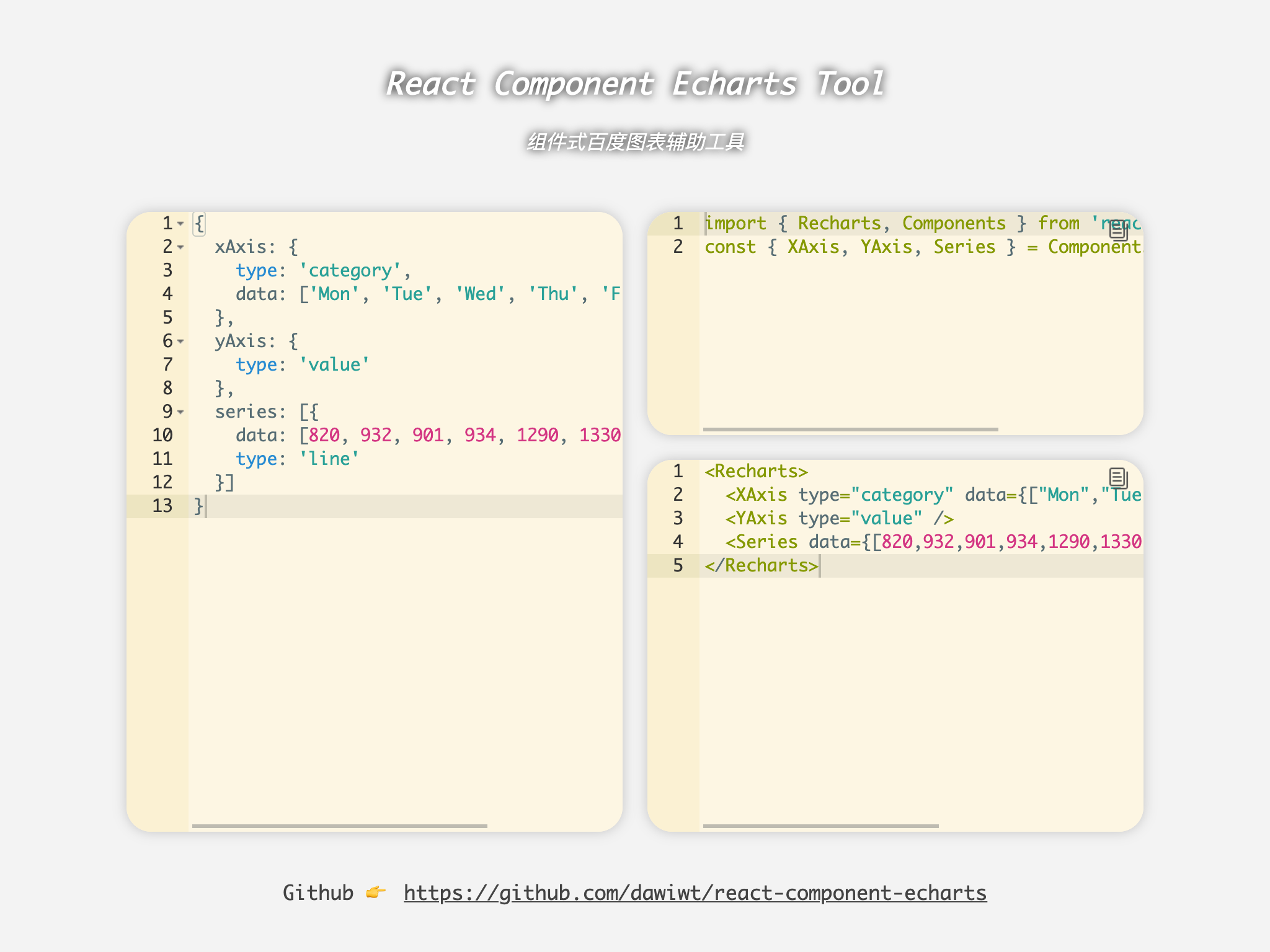Copy the Recharts JSX output
Viewport: 1270px width, 952px height.
1118,477
